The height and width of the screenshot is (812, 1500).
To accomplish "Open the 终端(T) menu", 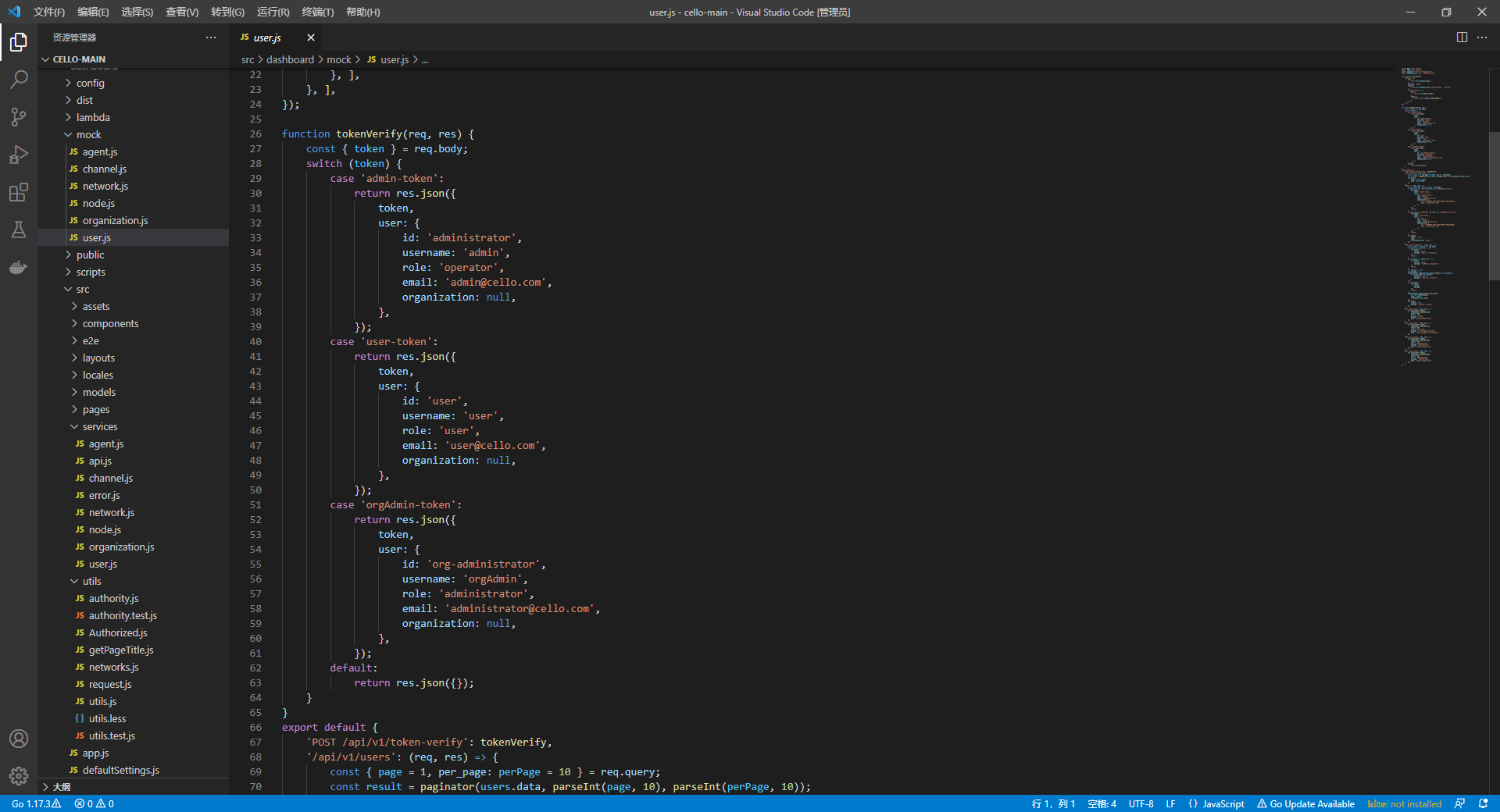I will tap(318, 12).
